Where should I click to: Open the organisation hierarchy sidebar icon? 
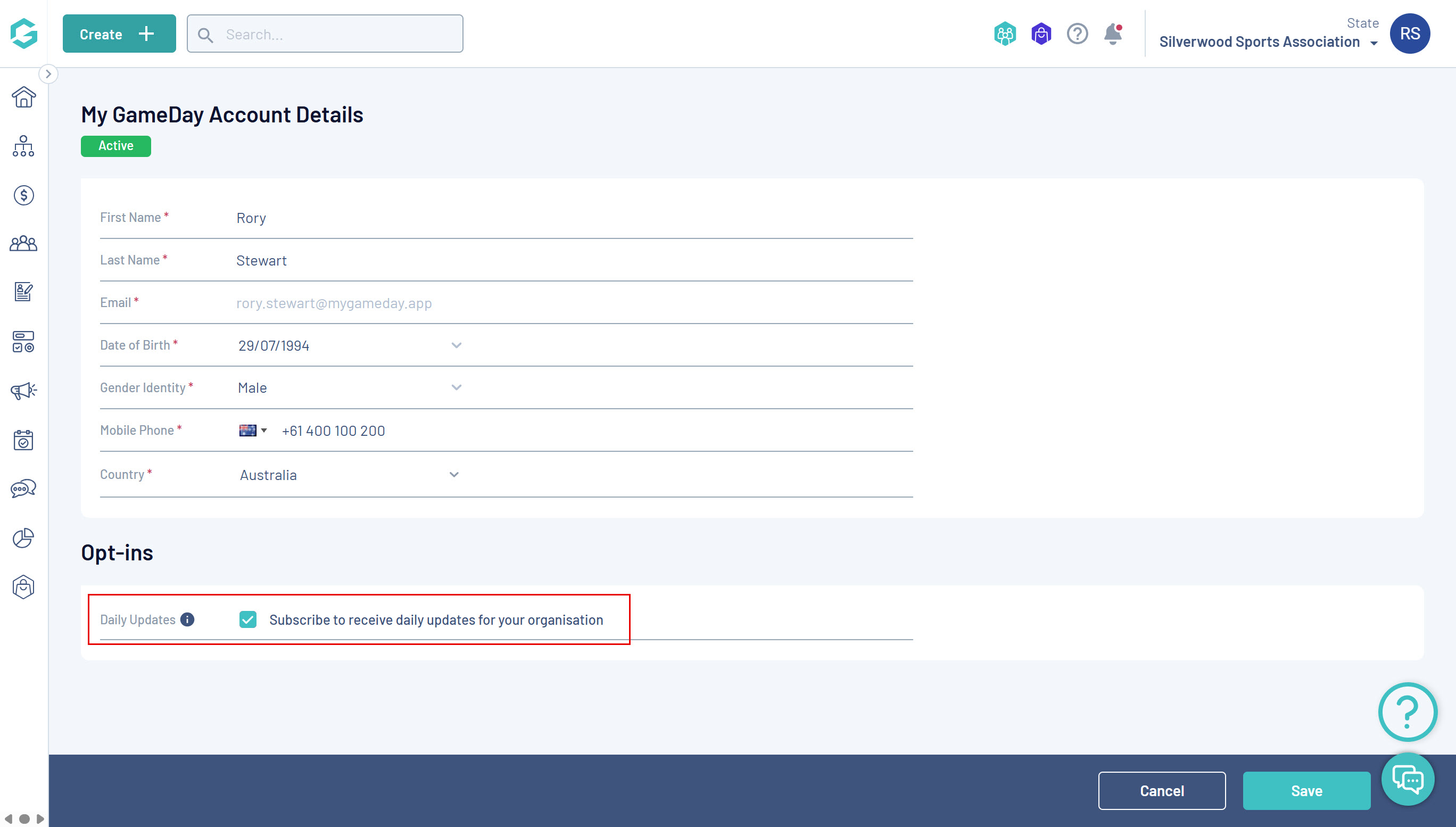pos(23,146)
